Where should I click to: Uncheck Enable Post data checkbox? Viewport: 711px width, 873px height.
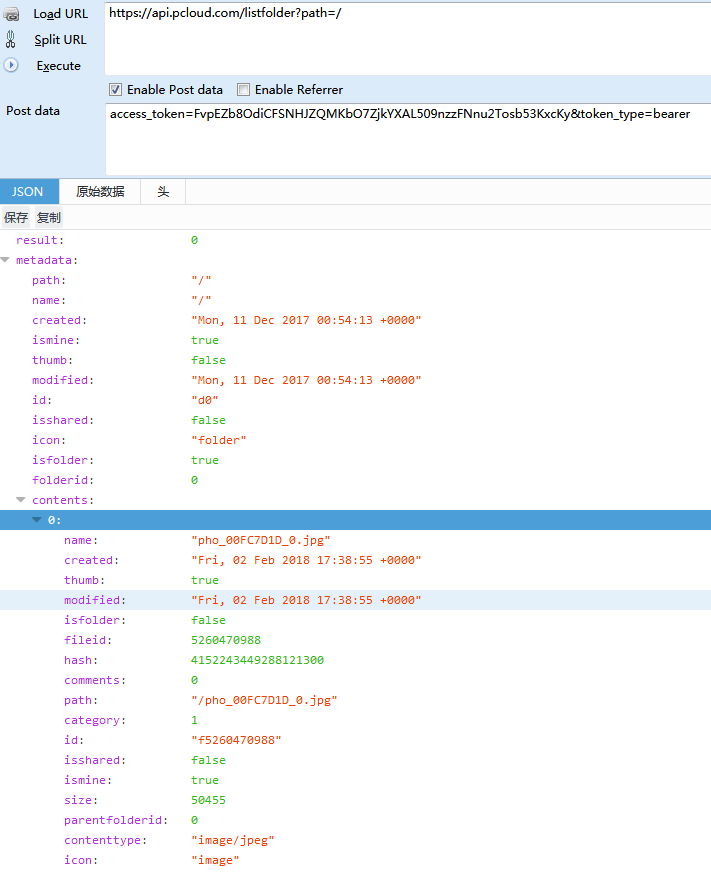click(115, 90)
